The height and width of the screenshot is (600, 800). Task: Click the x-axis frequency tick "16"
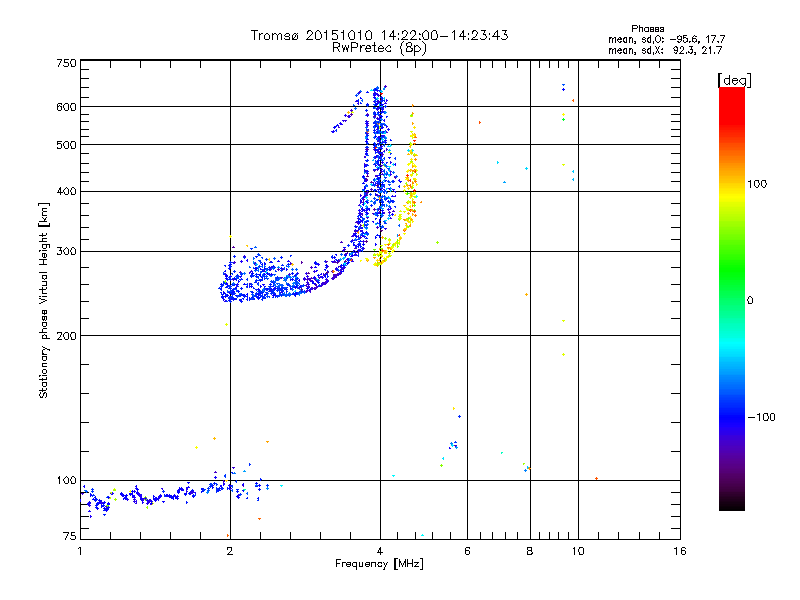680,551
